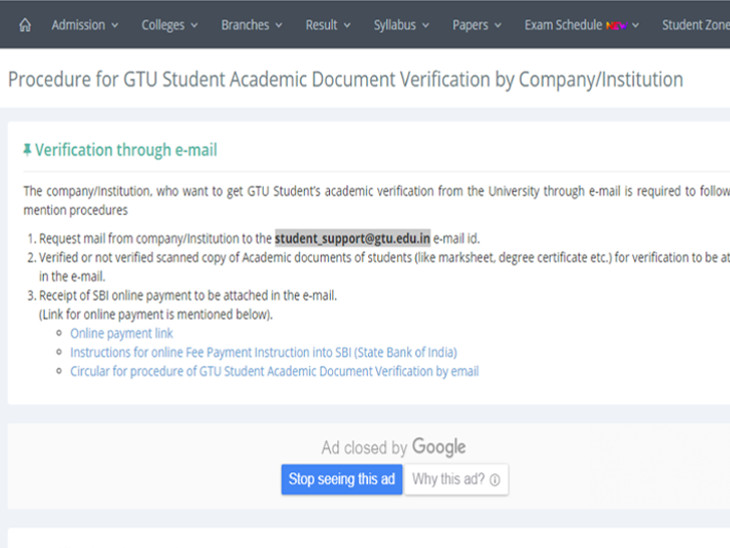Expand the Admission dropdown menu

[85, 25]
